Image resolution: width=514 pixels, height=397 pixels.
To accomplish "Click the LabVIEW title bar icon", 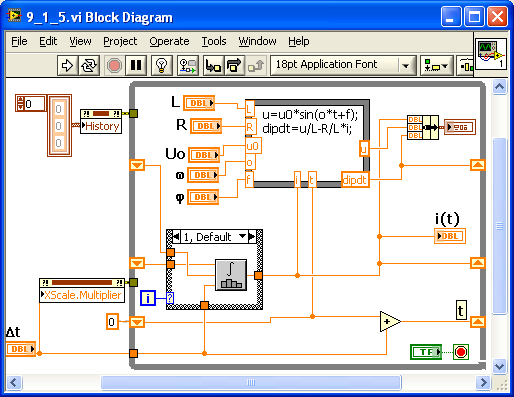I will point(14,16).
